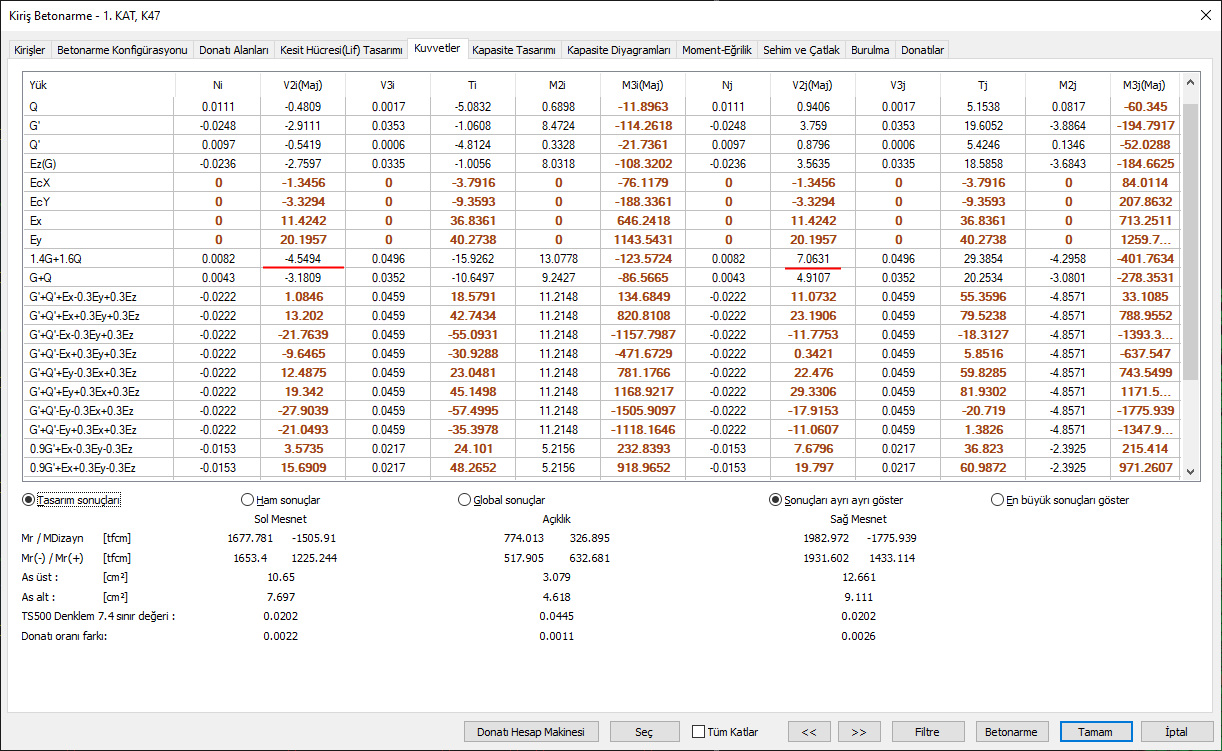The image size is (1222, 751).
Task: Select the Tasarım sonuçları radio button
Action: (28, 500)
